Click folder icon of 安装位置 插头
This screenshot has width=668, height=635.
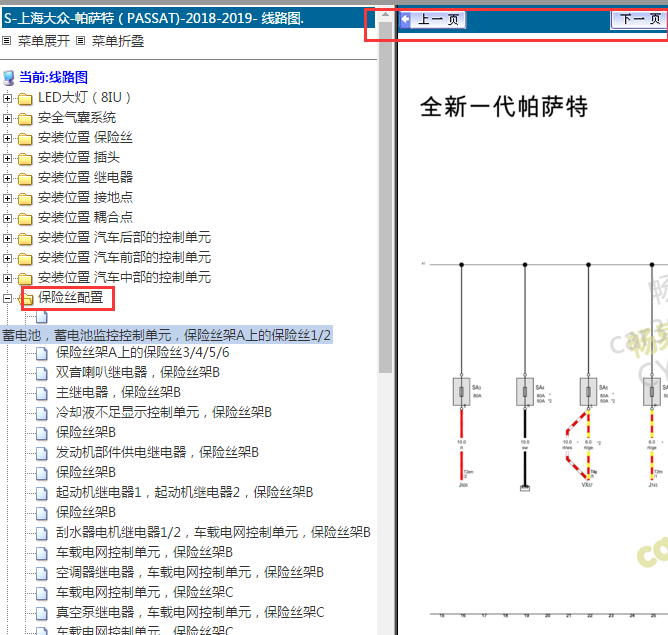(25, 159)
